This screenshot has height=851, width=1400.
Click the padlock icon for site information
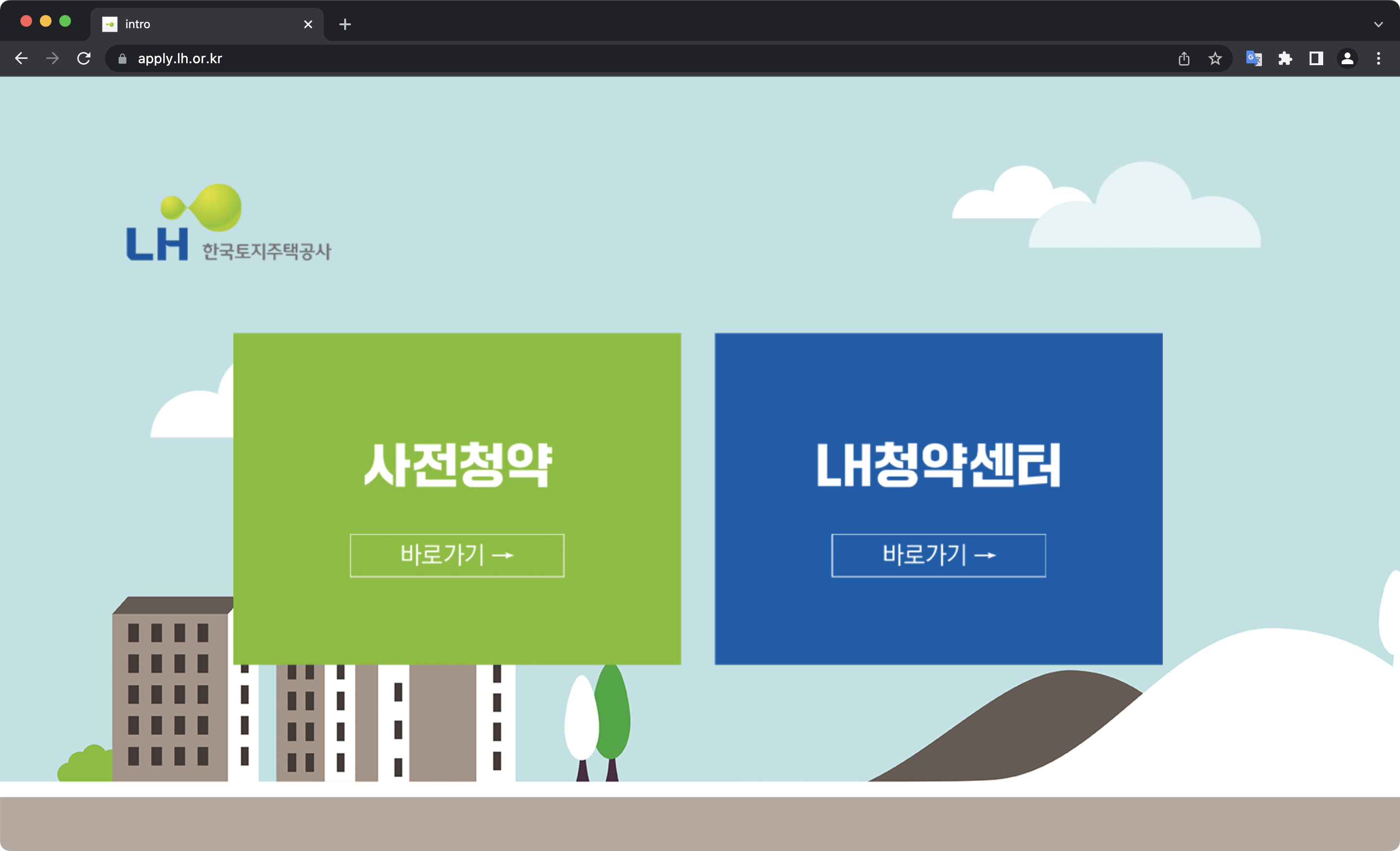(x=122, y=58)
